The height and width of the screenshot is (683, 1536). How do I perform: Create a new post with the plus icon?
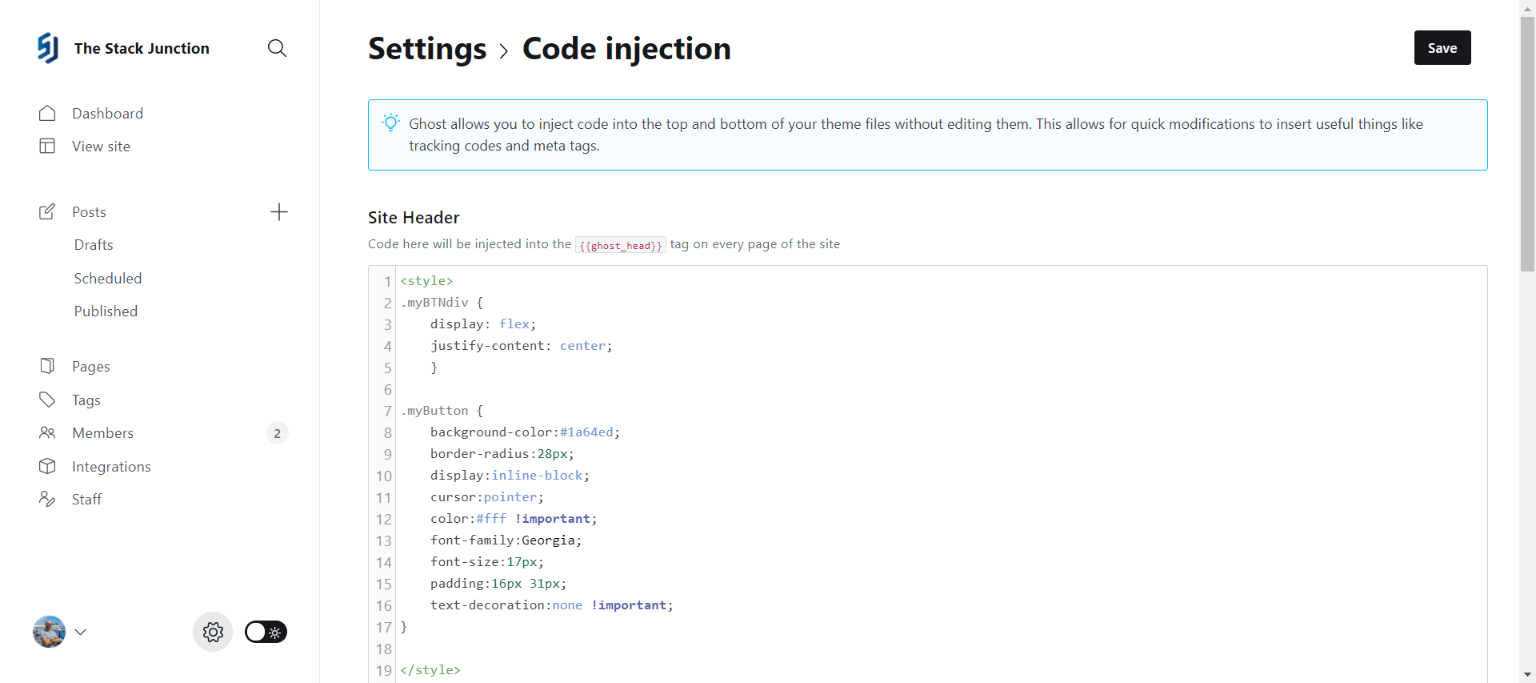[279, 211]
